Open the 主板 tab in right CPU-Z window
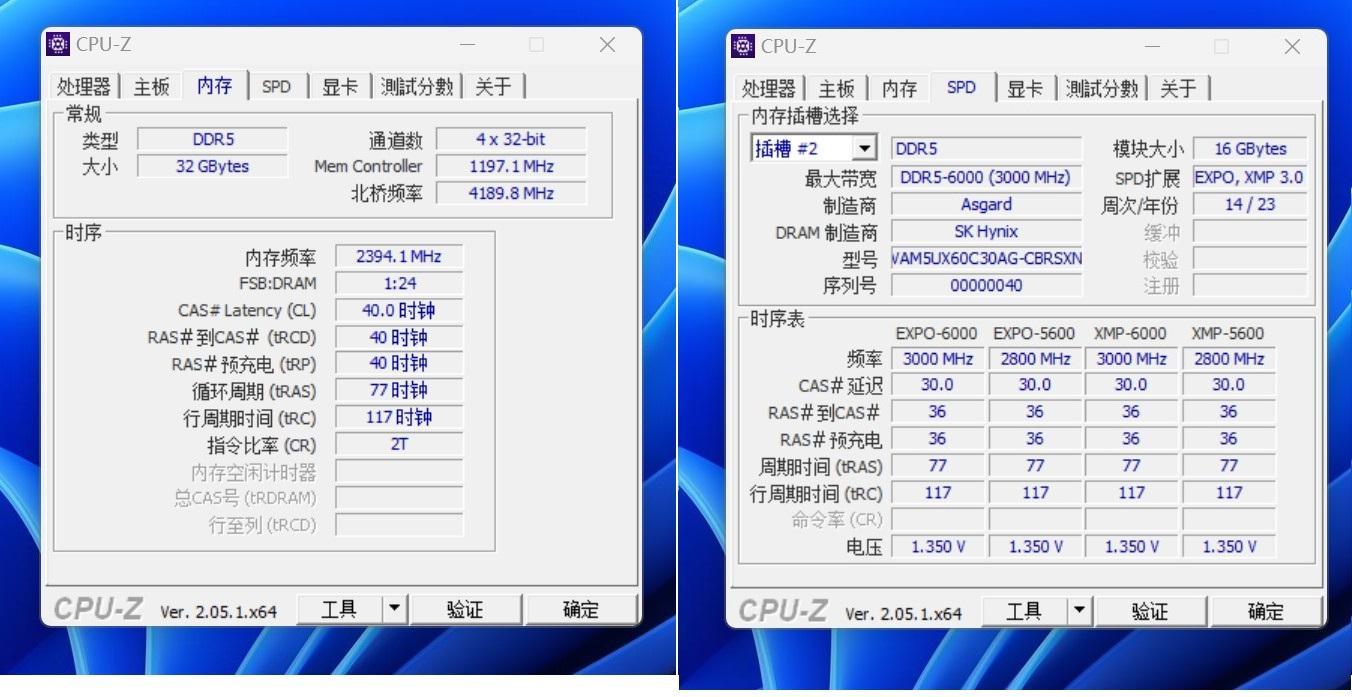 coord(837,89)
